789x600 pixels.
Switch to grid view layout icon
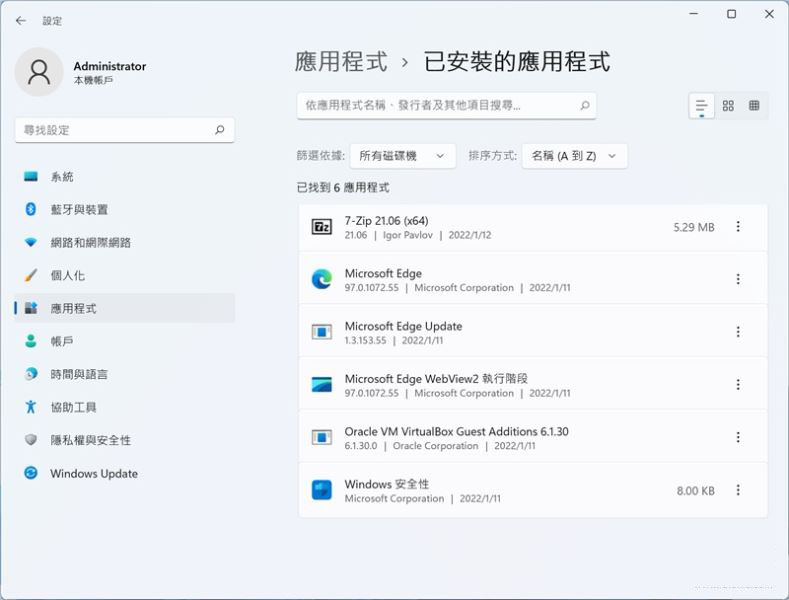pos(728,106)
